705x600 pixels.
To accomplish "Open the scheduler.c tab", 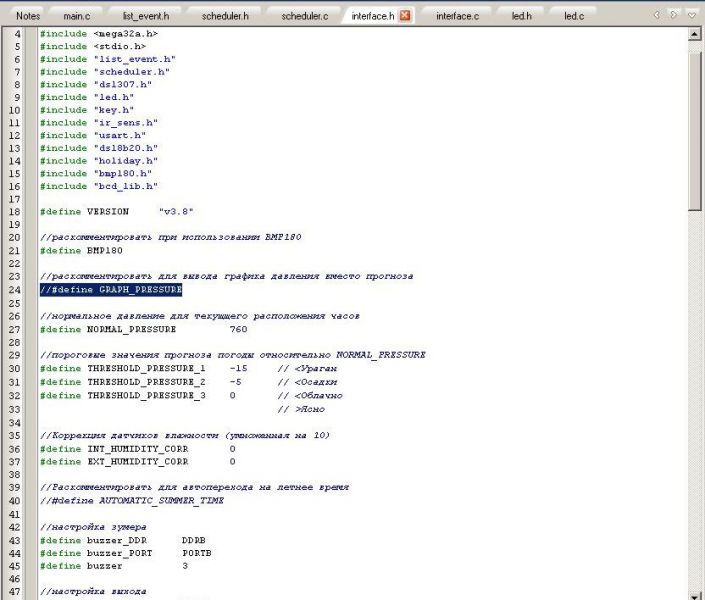I will [304, 17].
